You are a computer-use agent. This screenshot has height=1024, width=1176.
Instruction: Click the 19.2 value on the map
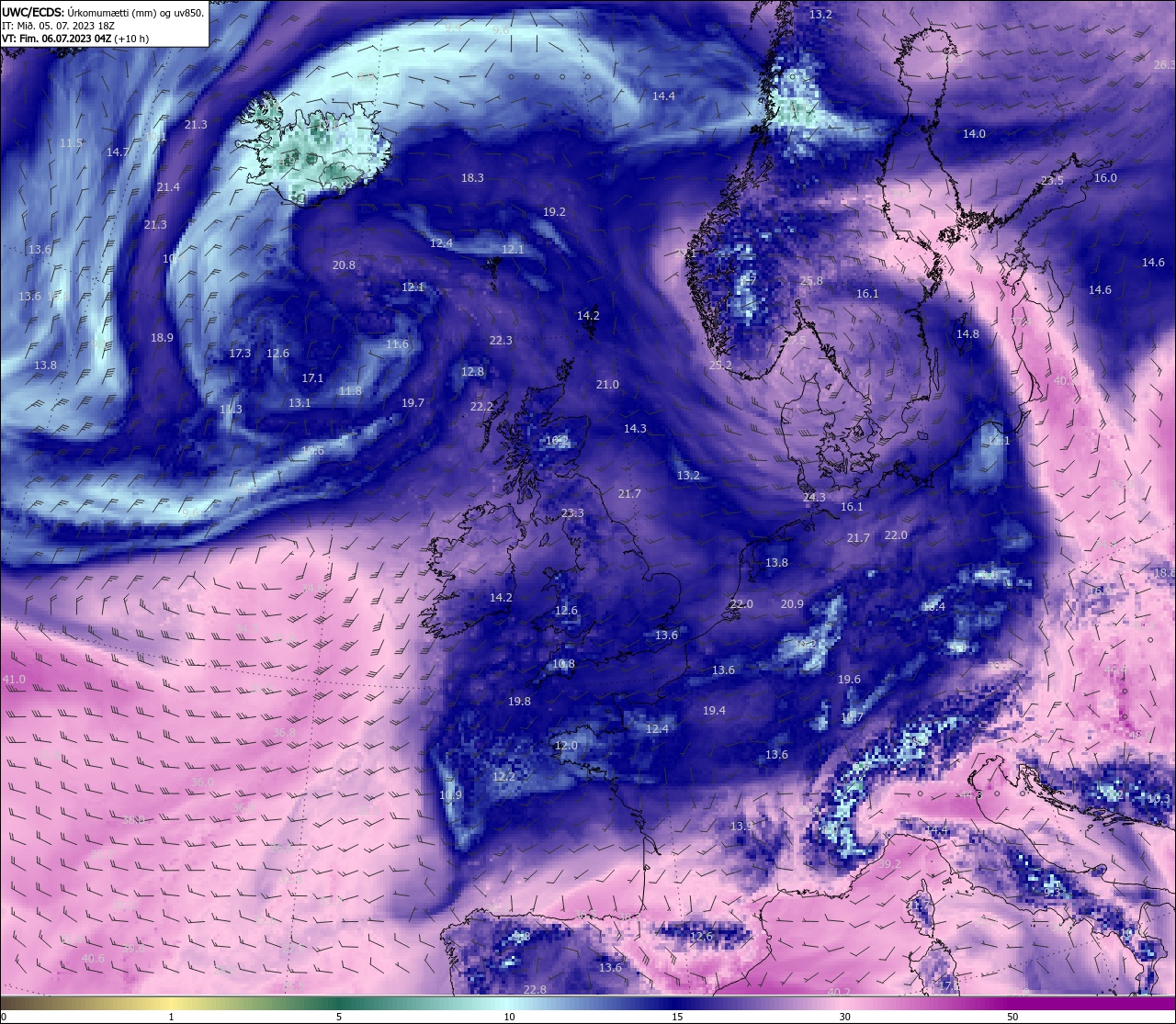(x=554, y=212)
